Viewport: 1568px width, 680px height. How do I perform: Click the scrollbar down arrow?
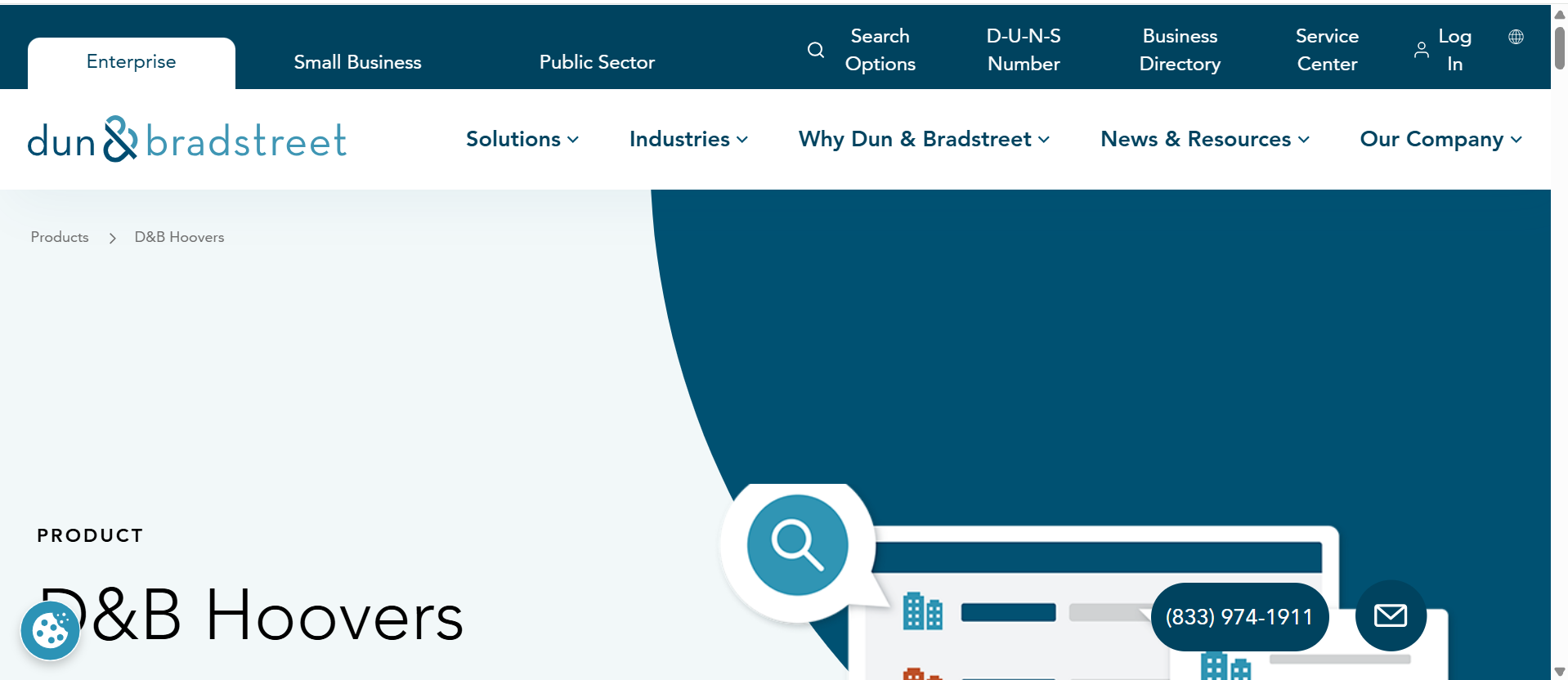[1560, 672]
